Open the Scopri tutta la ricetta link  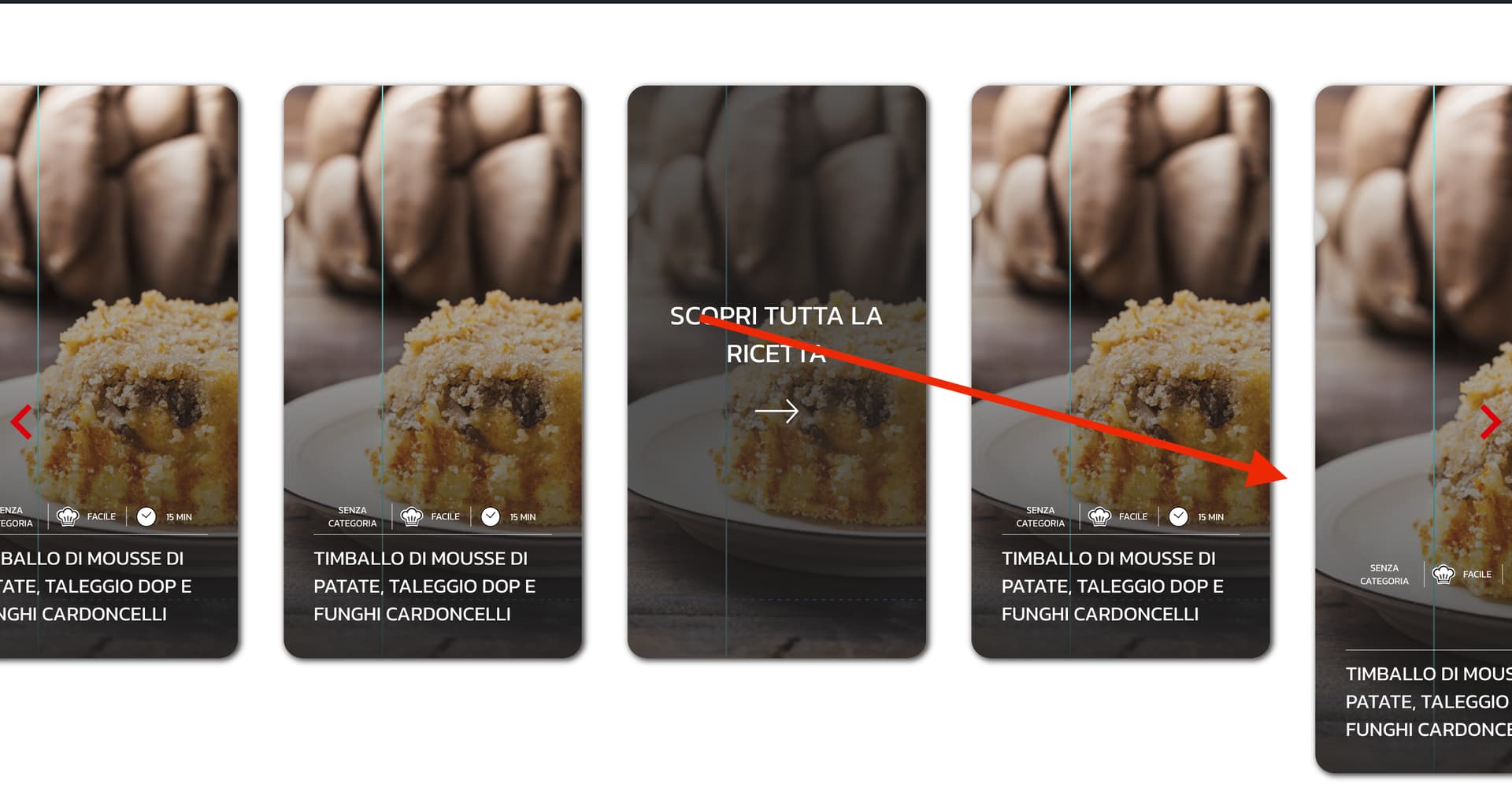(776, 335)
